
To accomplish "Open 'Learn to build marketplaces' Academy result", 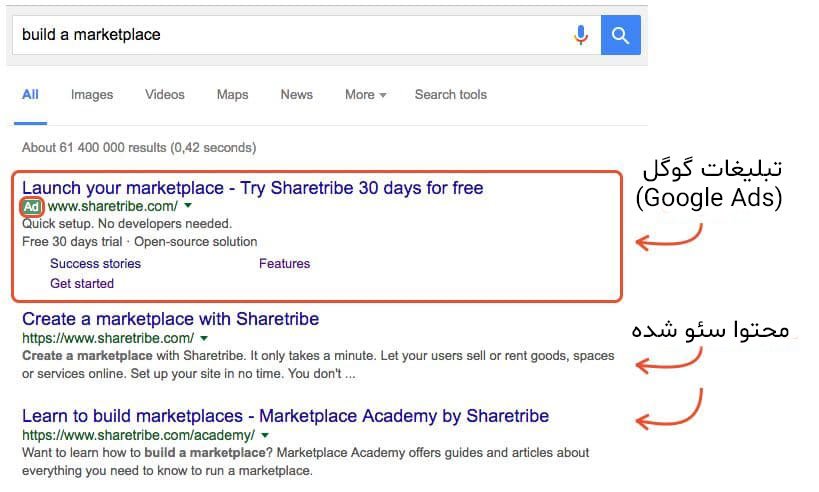I will tap(285, 416).
